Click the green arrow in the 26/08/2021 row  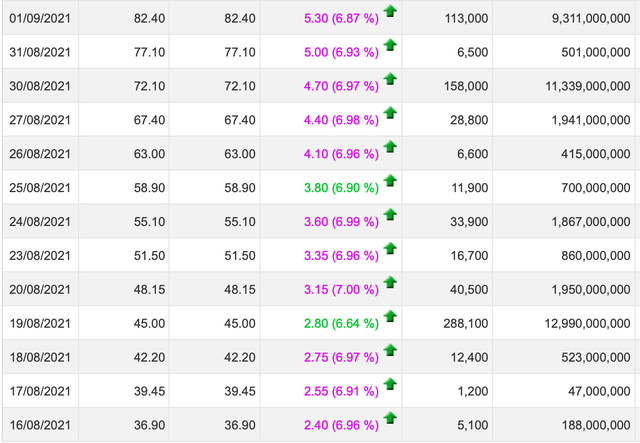[x=390, y=147]
